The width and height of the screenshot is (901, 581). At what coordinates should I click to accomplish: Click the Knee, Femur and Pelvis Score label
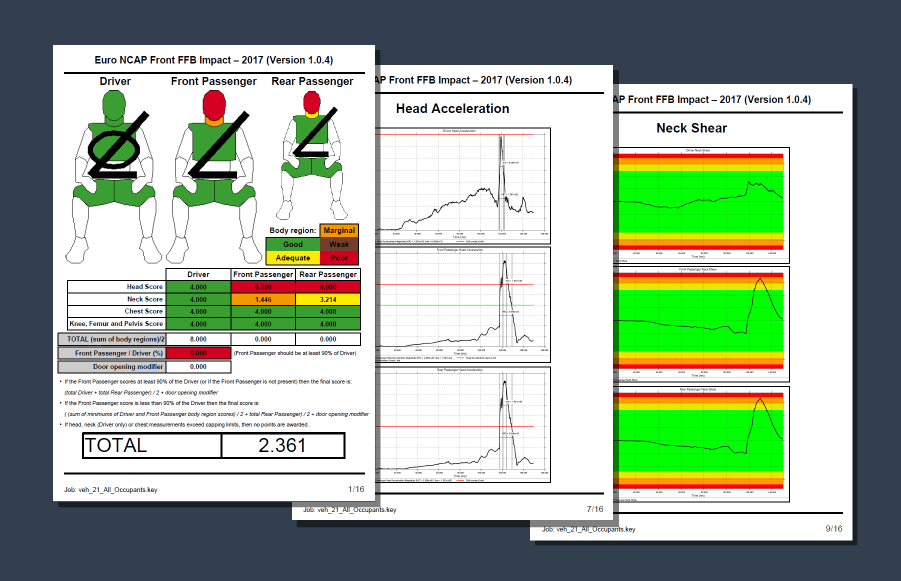[x=116, y=323]
